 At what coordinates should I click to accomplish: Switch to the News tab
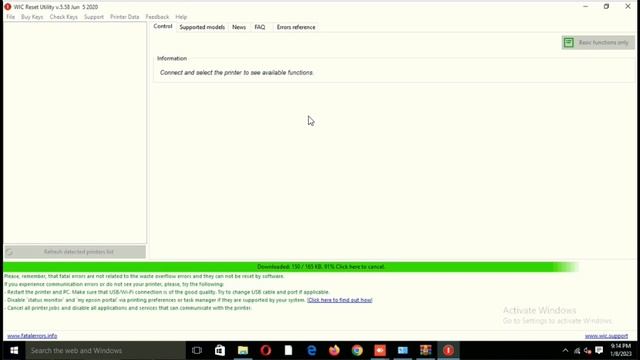tap(239, 27)
